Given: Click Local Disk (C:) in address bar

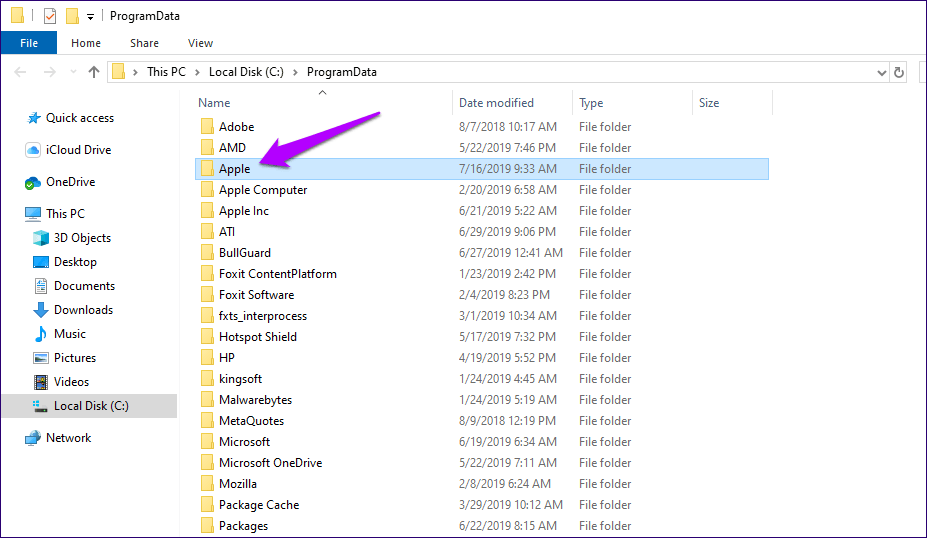Looking at the screenshot, I should pos(246,72).
